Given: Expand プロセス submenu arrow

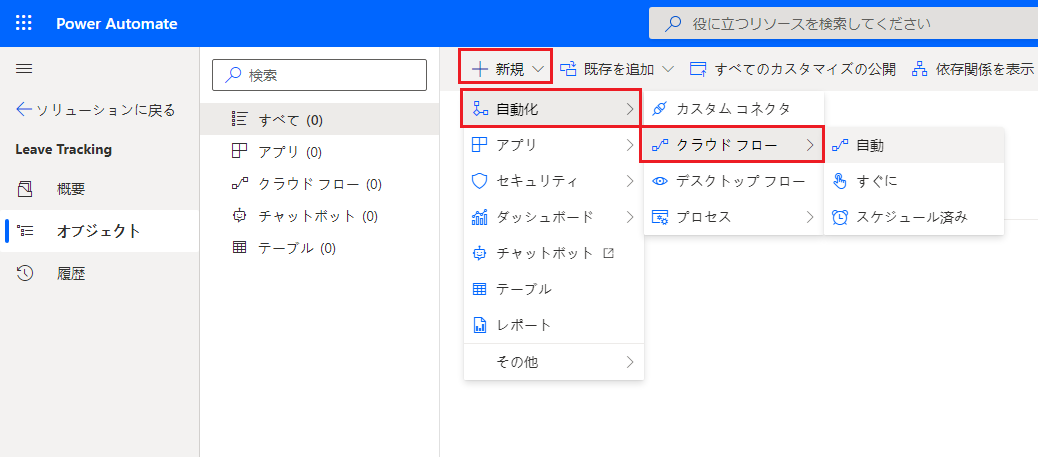Looking at the screenshot, I should (x=809, y=217).
